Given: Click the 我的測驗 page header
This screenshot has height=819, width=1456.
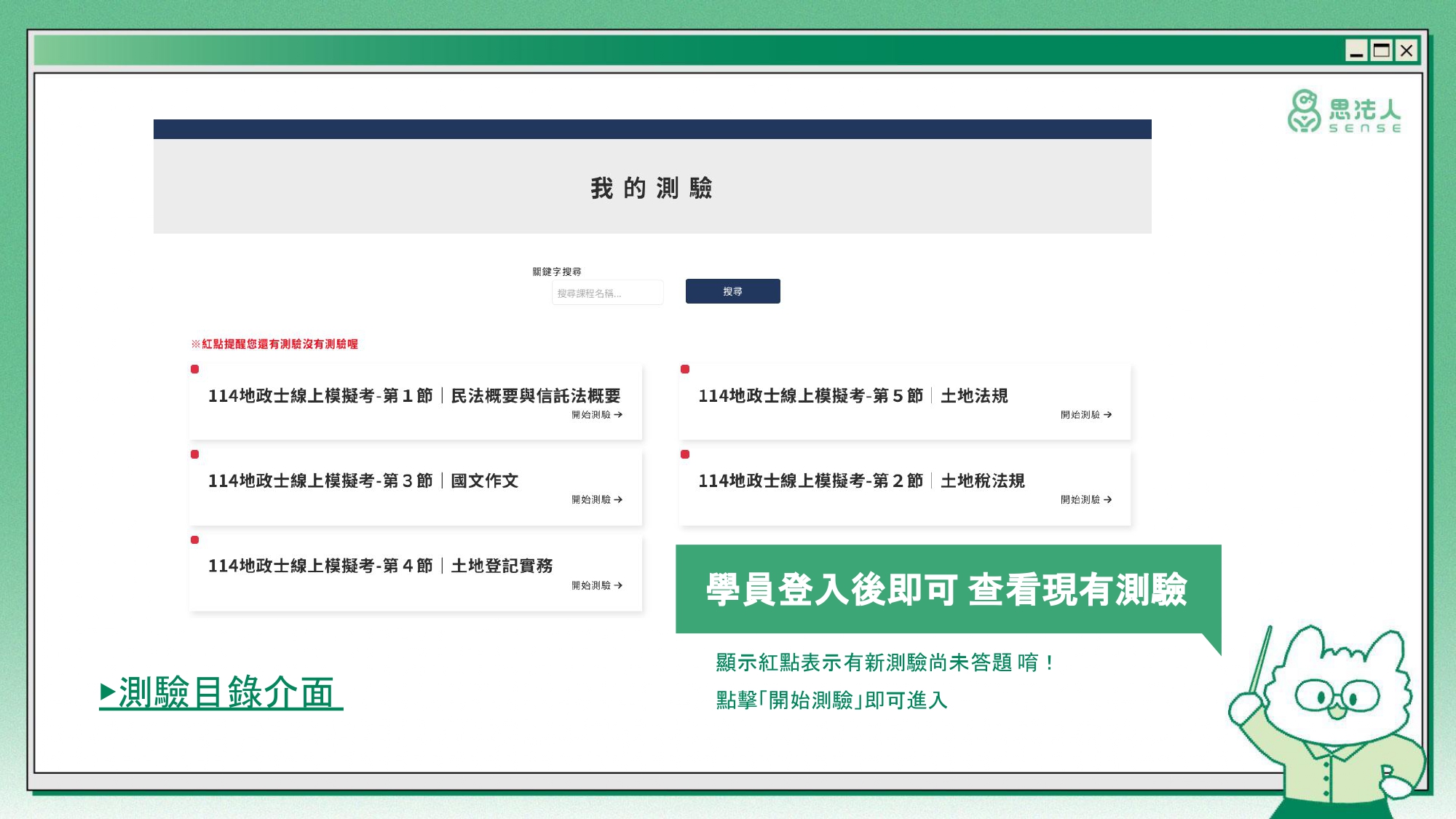Looking at the screenshot, I should point(652,188).
